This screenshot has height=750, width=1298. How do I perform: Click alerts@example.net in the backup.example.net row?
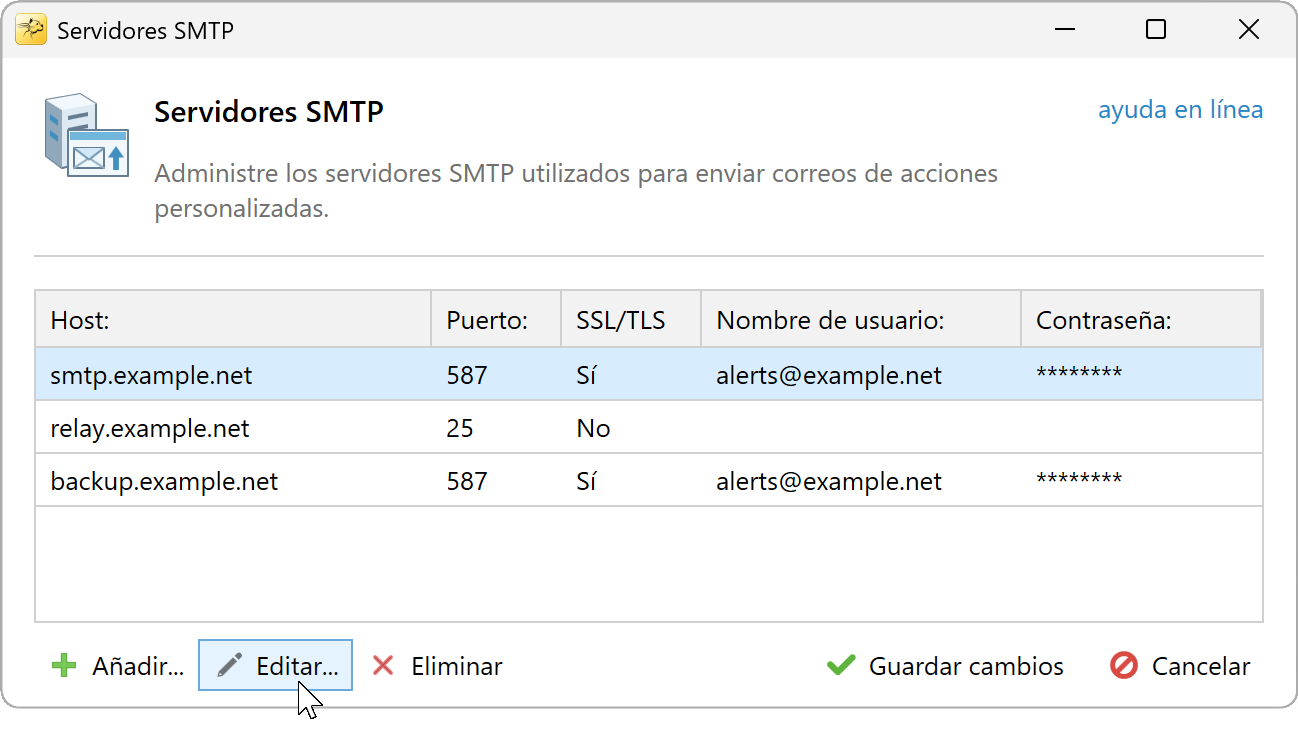coord(829,482)
